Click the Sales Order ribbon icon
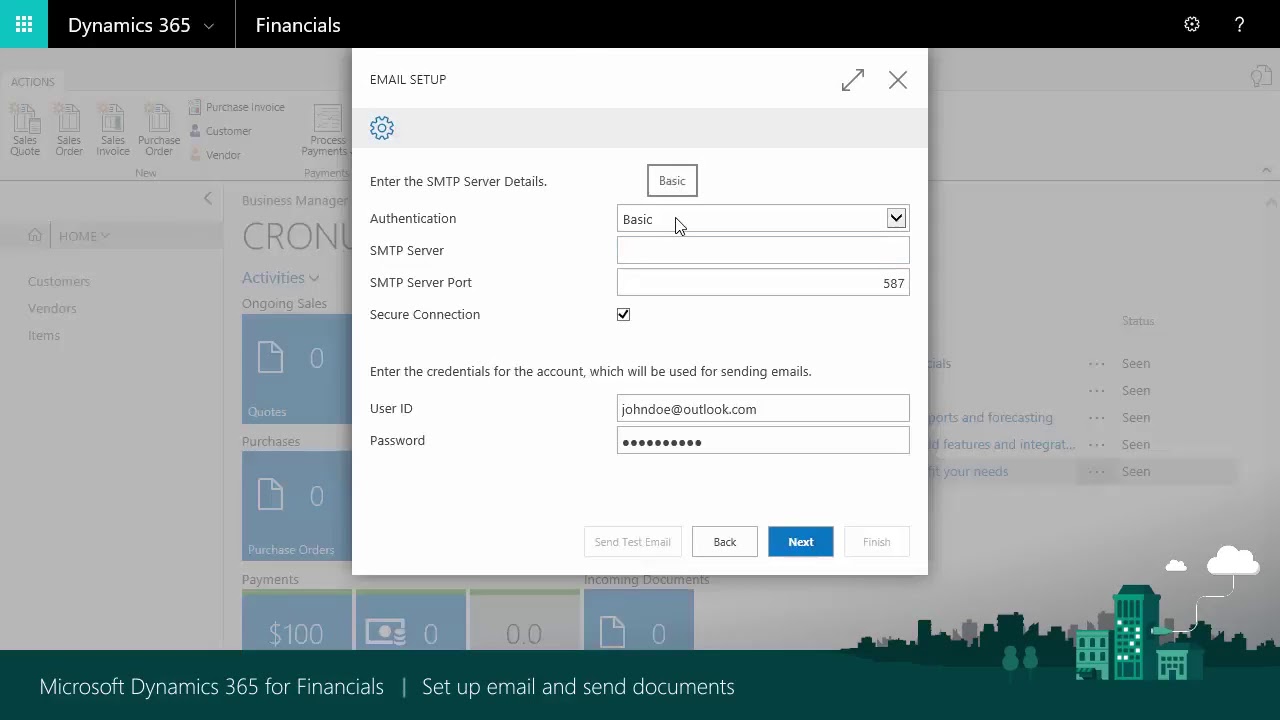Image resolution: width=1280 pixels, height=720 pixels. [x=69, y=130]
